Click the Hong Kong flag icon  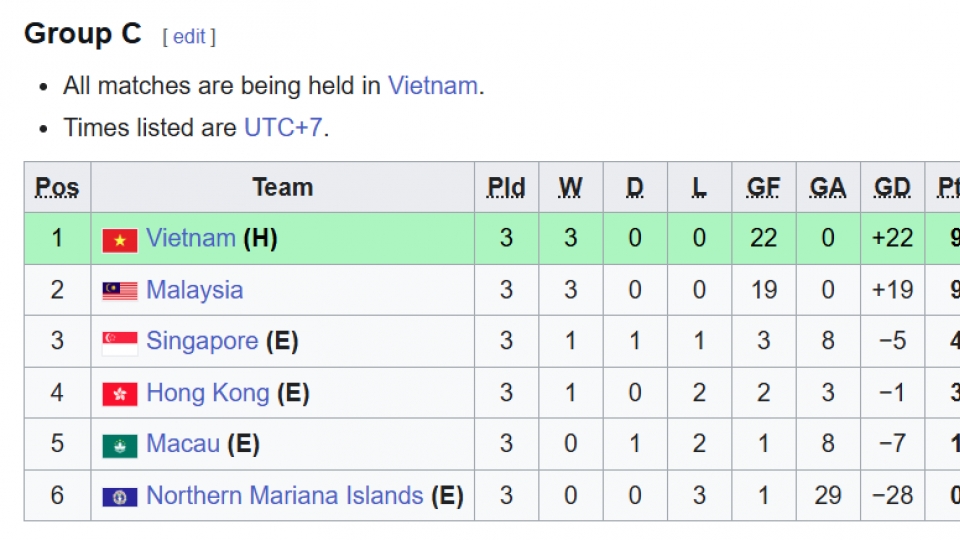point(120,394)
